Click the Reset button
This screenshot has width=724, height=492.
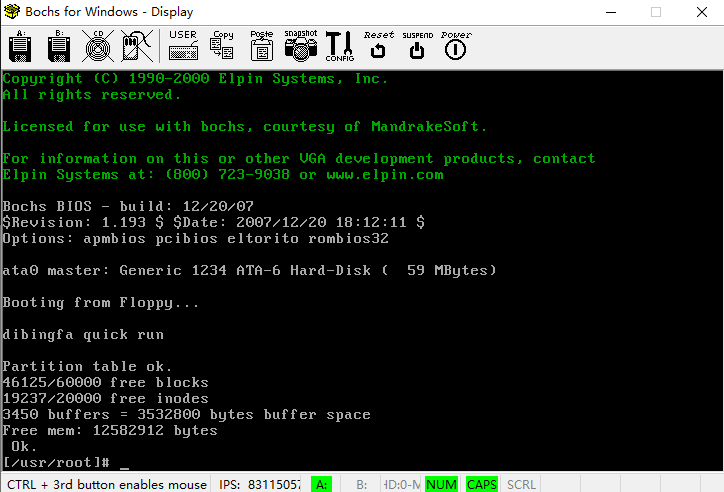(x=379, y=46)
